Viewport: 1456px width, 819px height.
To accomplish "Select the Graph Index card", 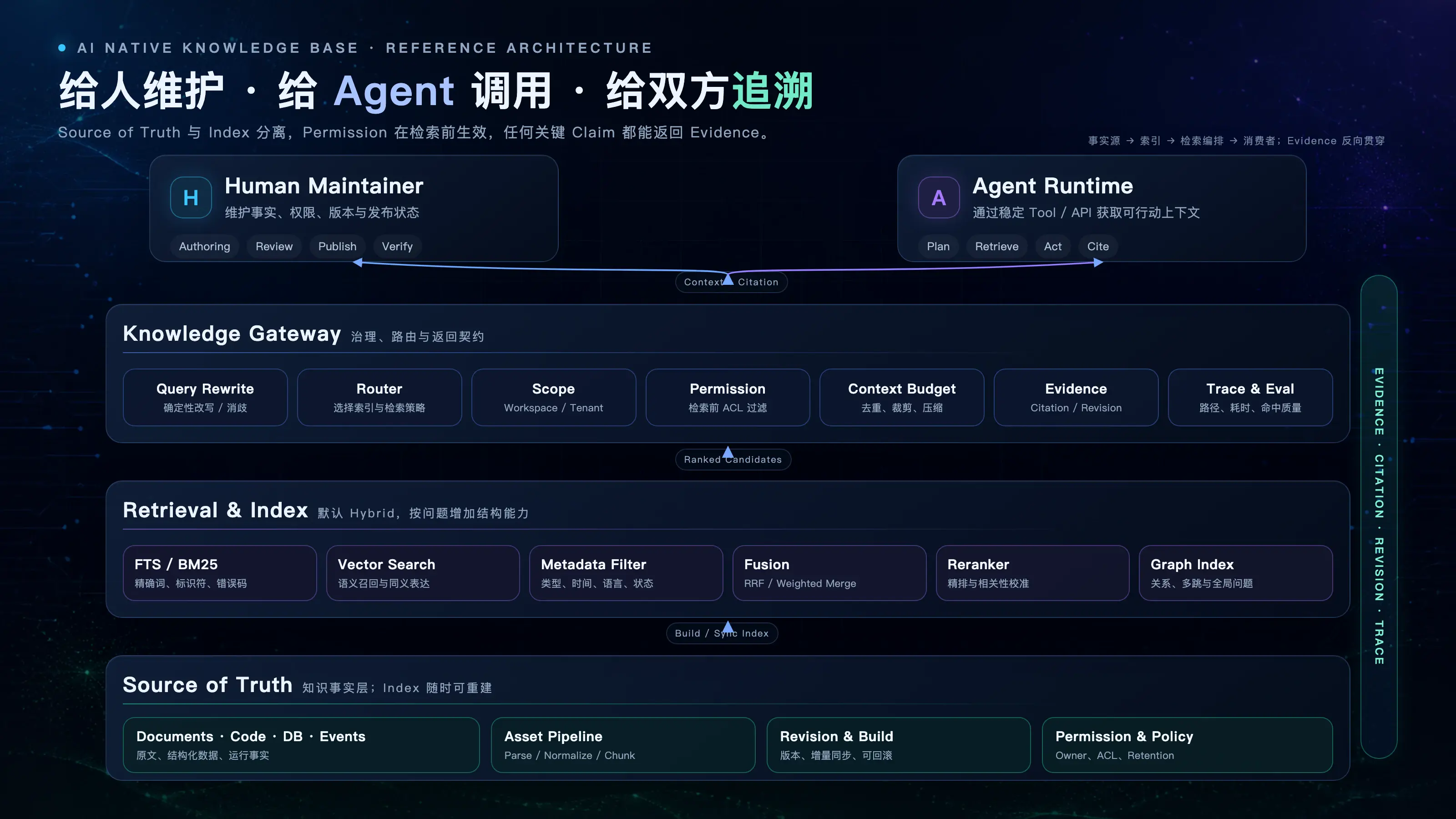I will (x=1236, y=573).
